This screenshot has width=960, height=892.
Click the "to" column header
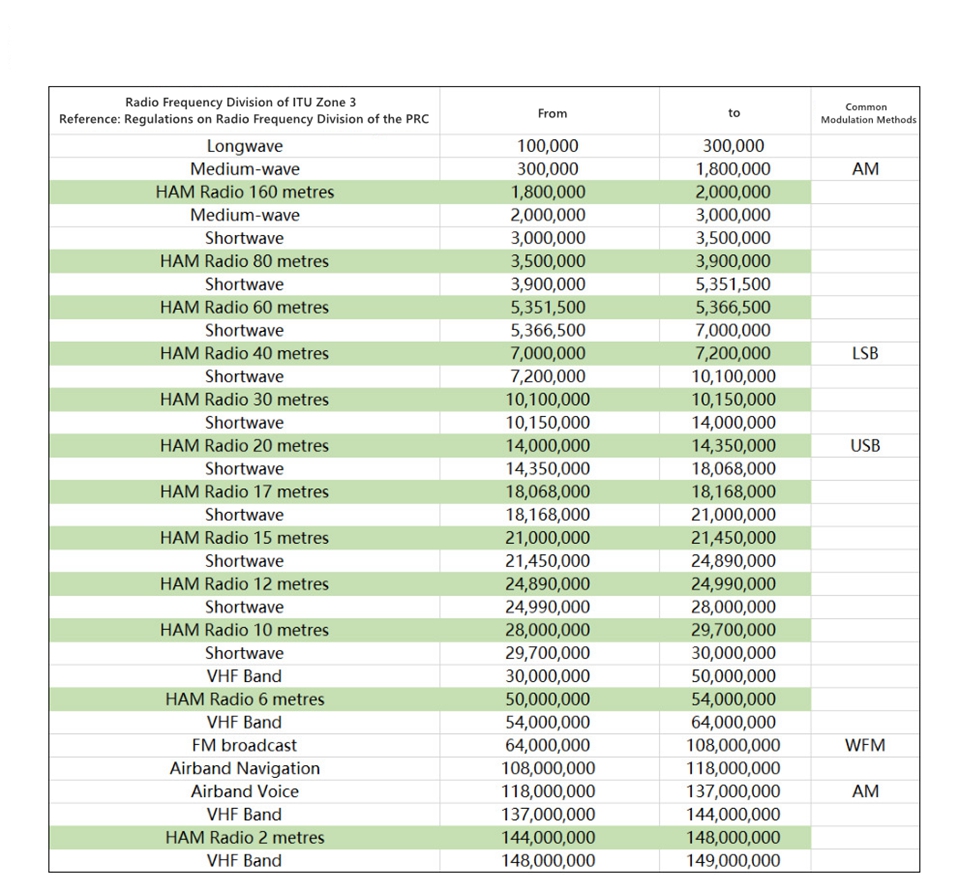pos(734,113)
